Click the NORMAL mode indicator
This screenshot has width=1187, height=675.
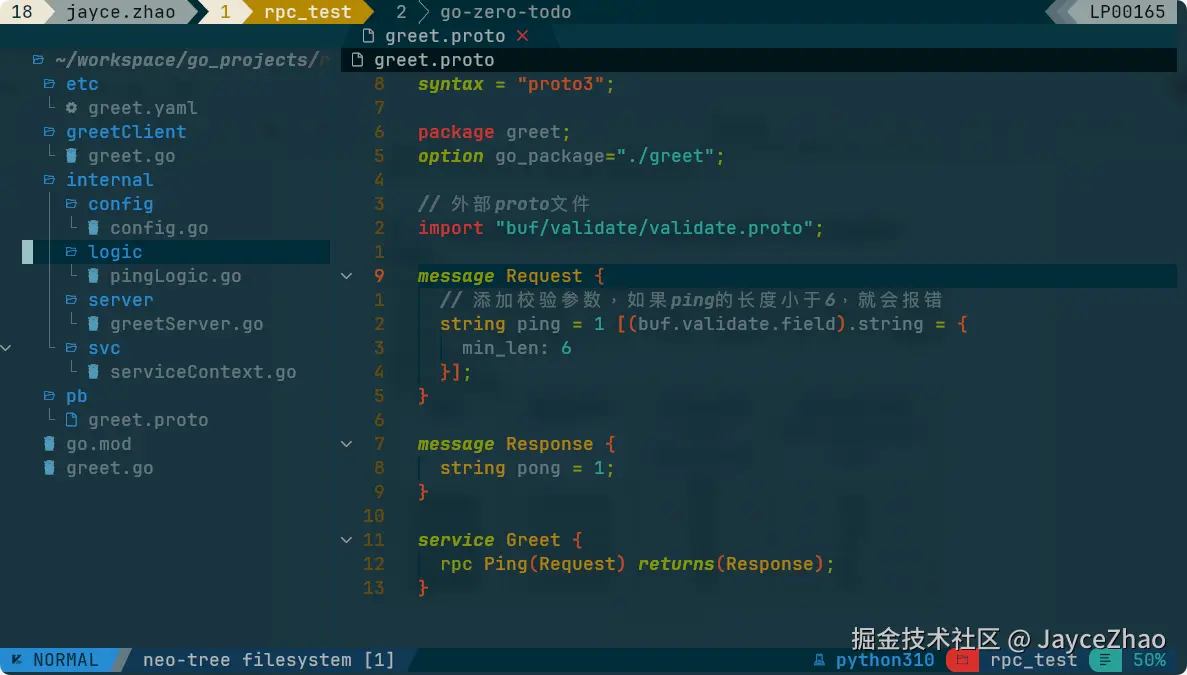[x=65, y=660]
